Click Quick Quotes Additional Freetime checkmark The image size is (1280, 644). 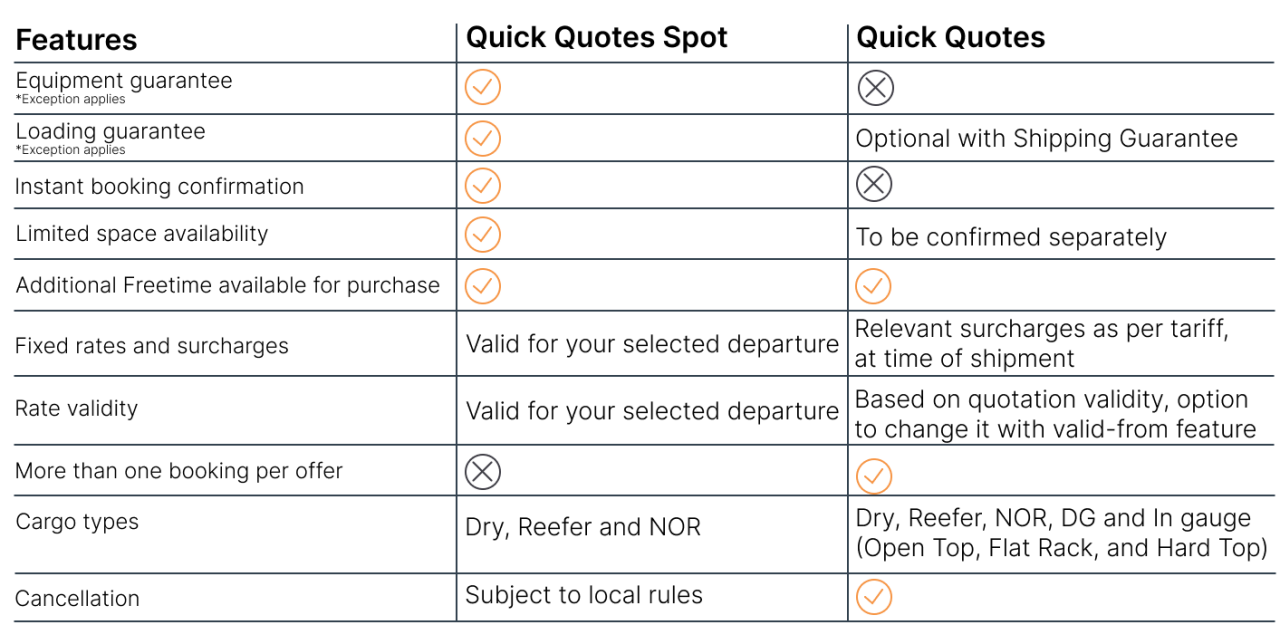pos(873,286)
